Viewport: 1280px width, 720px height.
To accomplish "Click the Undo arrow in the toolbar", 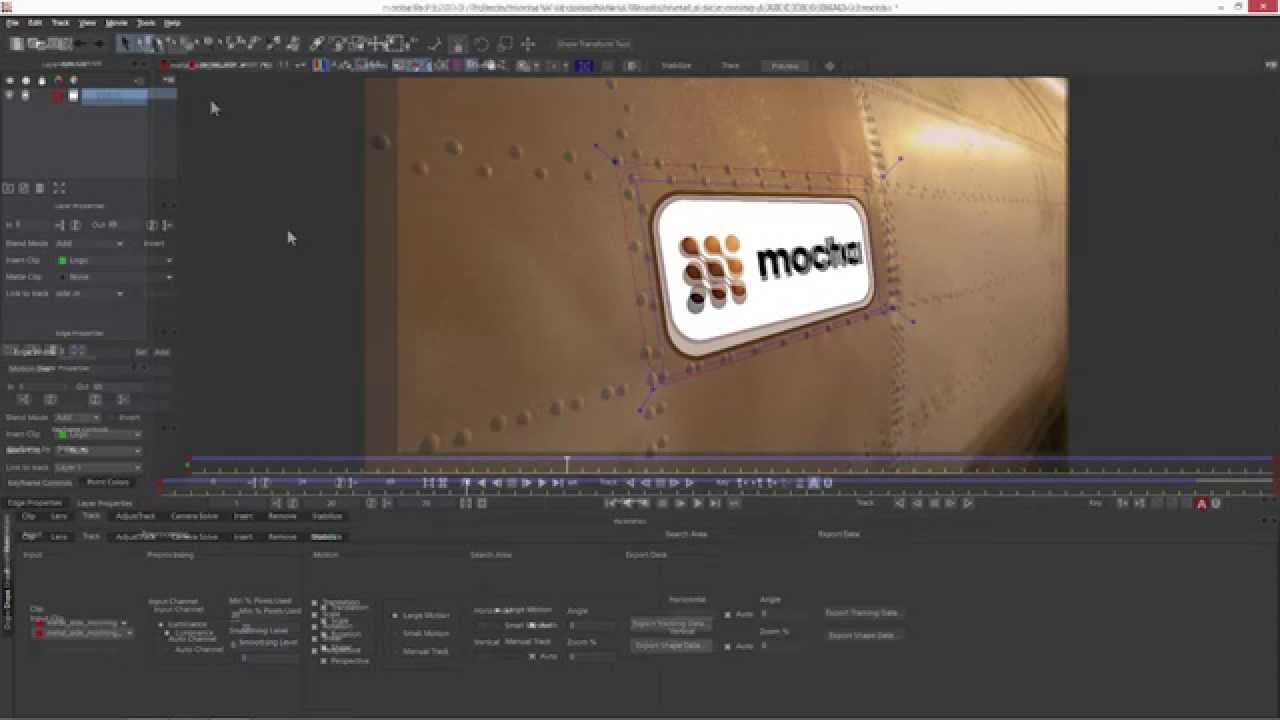I will click(x=79, y=44).
